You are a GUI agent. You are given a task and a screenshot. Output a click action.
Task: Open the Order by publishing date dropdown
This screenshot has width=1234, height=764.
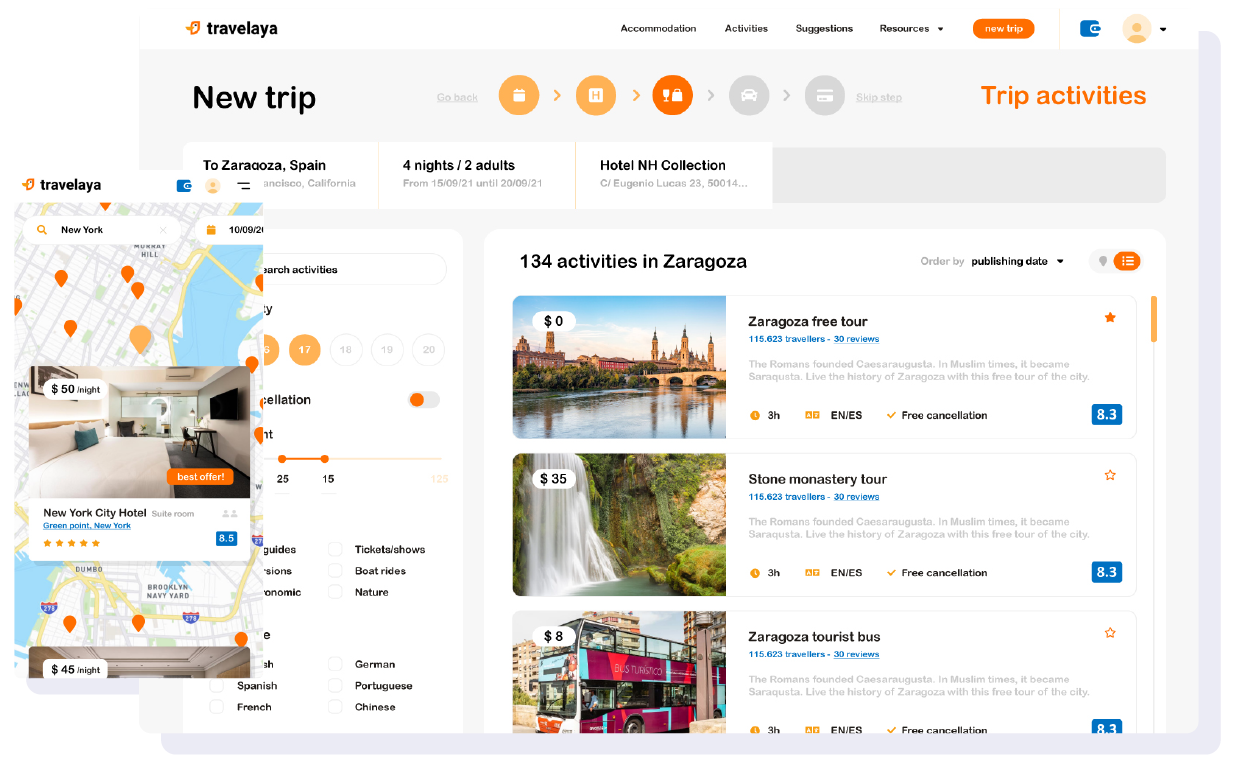coord(1017,262)
